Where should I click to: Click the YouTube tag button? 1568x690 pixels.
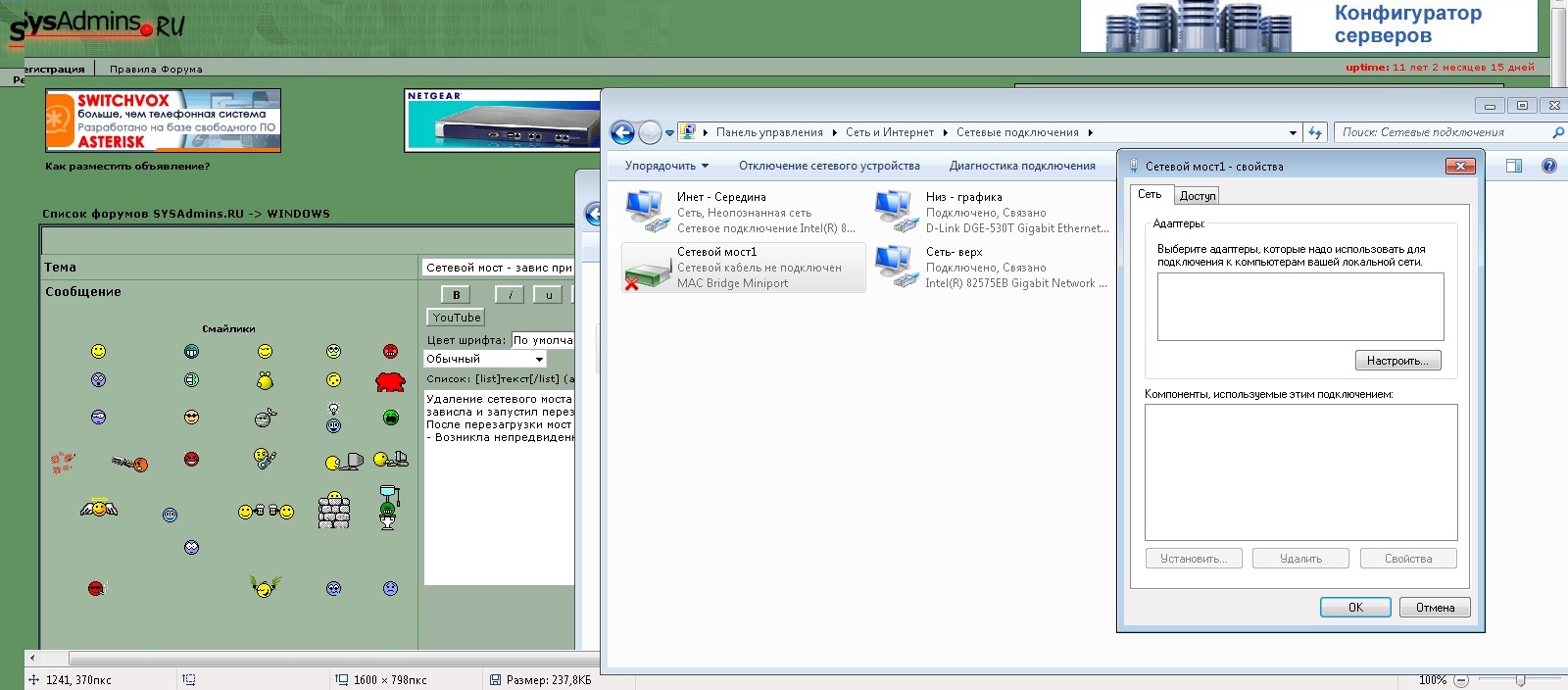457,318
